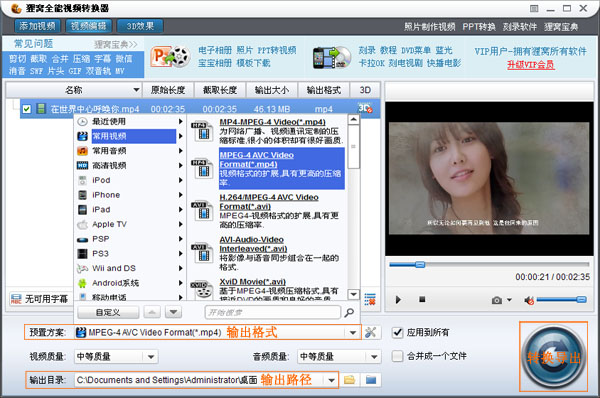
Task: Choose MP4-MPEG-4 Video(*.mp4) format
Action: click(281, 131)
